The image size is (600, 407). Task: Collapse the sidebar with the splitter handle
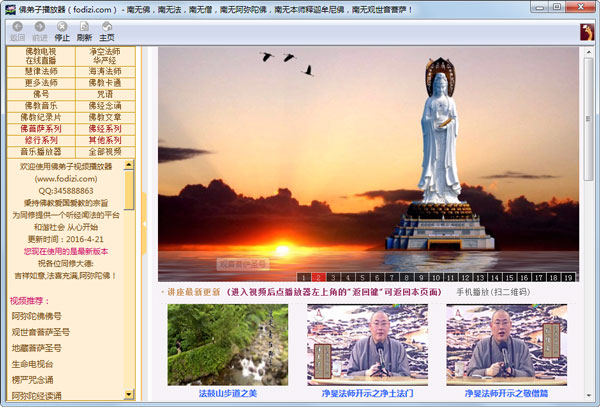tap(144, 224)
